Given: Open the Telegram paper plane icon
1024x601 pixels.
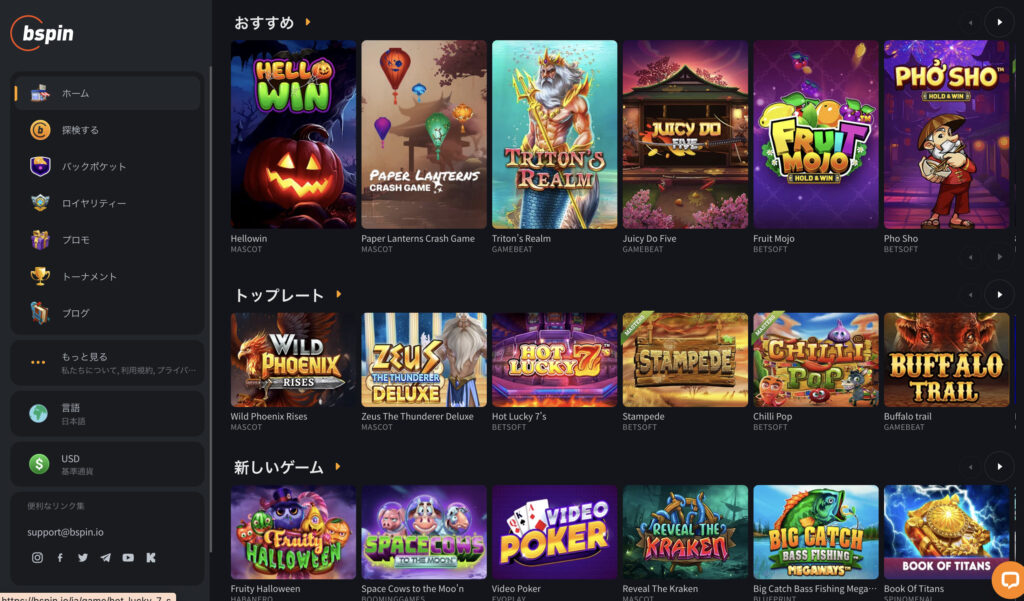Looking at the screenshot, I should point(105,558).
